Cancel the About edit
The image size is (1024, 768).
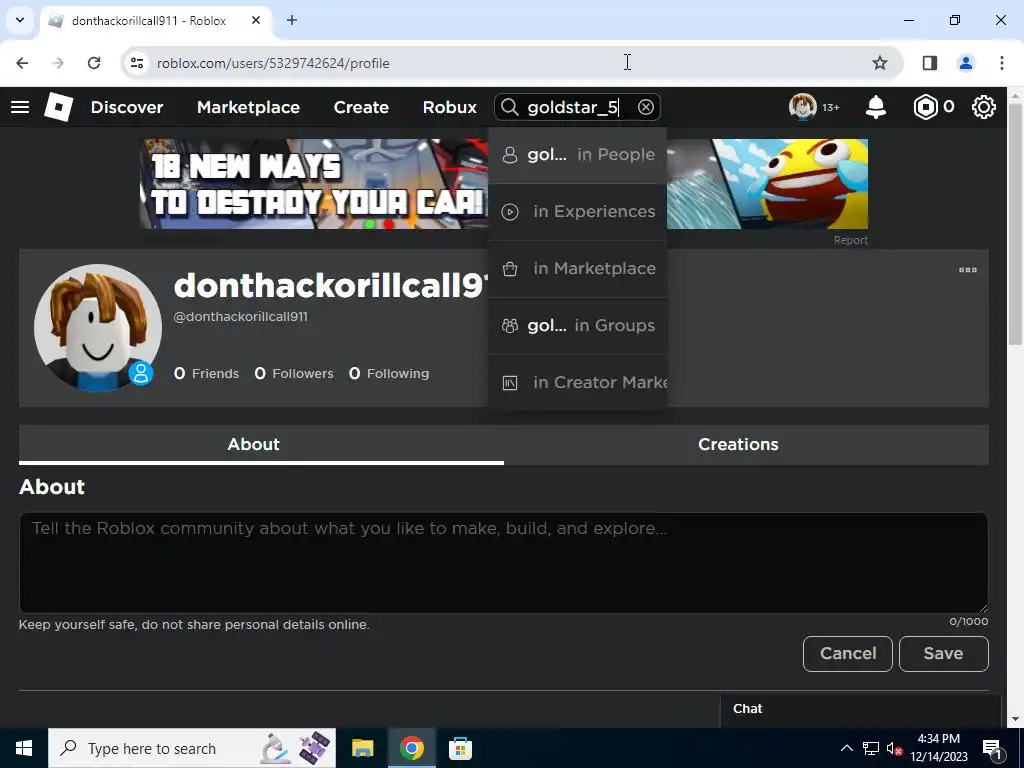click(848, 654)
